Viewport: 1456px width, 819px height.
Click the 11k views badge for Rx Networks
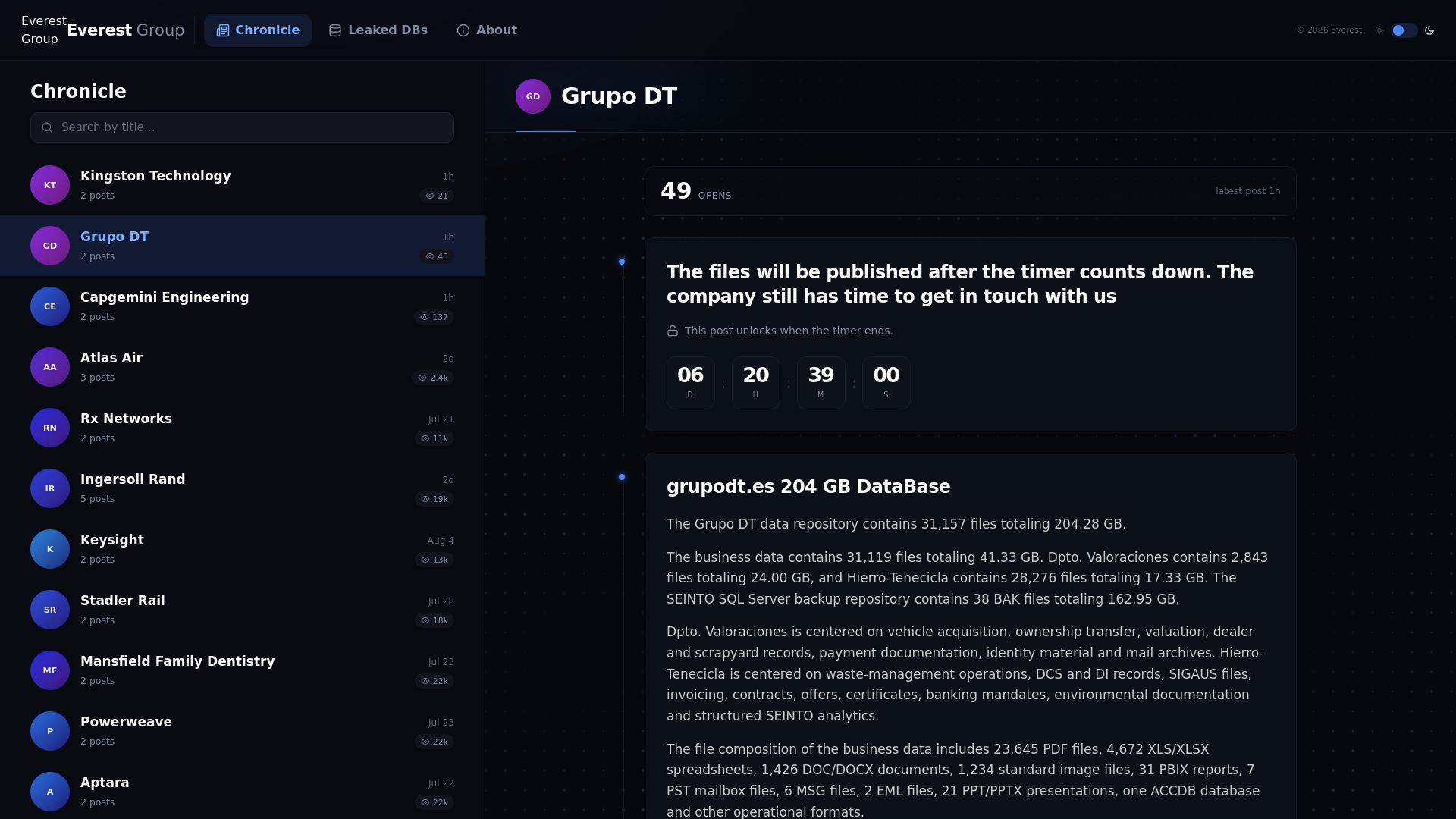coord(435,438)
